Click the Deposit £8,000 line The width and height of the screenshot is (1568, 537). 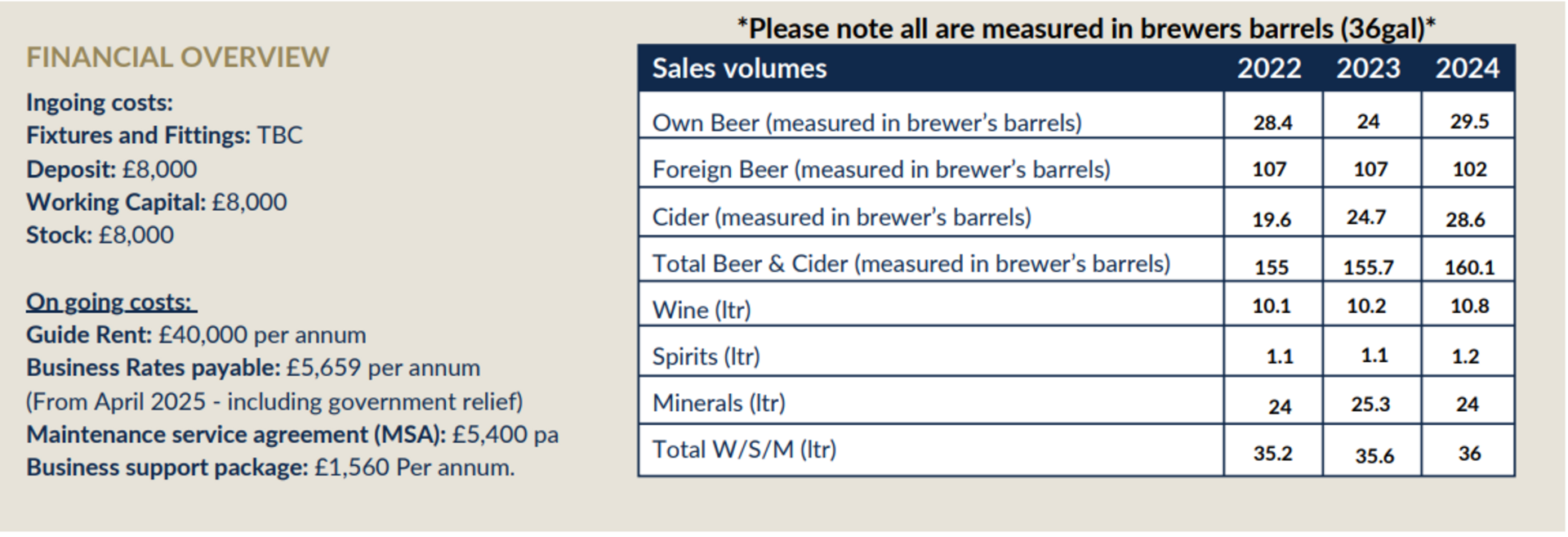click(x=112, y=169)
